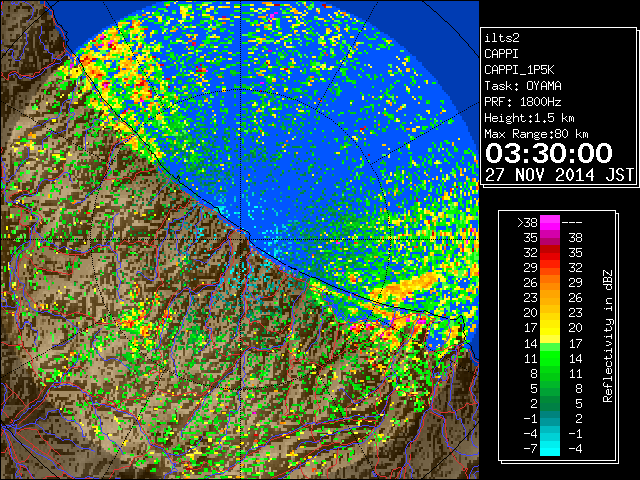The image size is (640, 480).
Task: Pick the red 32 to 35 legend color
Action: pyautogui.click(x=550, y=253)
